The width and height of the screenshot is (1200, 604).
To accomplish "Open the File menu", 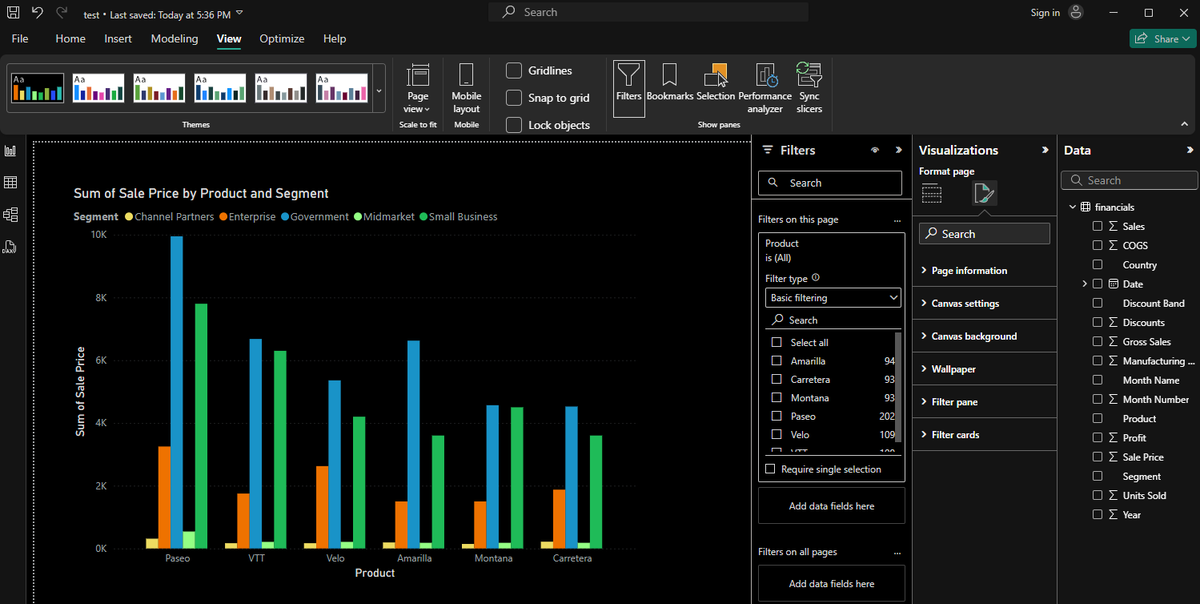I will tap(19, 39).
